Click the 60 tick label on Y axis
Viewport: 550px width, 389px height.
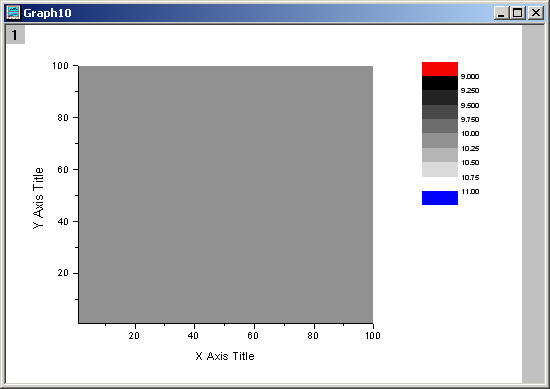pyautogui.click(x=63, y=169)
